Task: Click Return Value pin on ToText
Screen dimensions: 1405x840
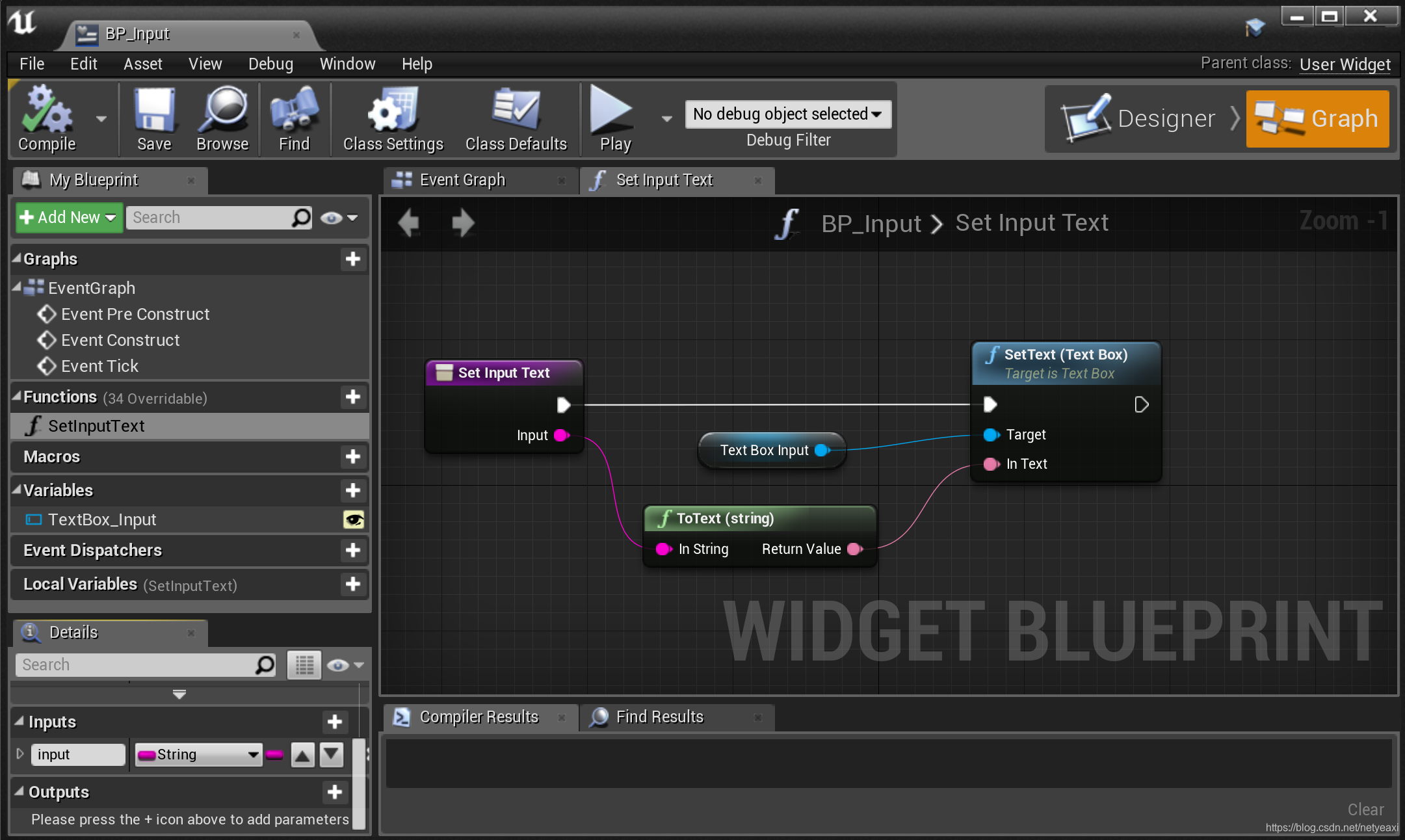Action: click(x=855, y=549)
